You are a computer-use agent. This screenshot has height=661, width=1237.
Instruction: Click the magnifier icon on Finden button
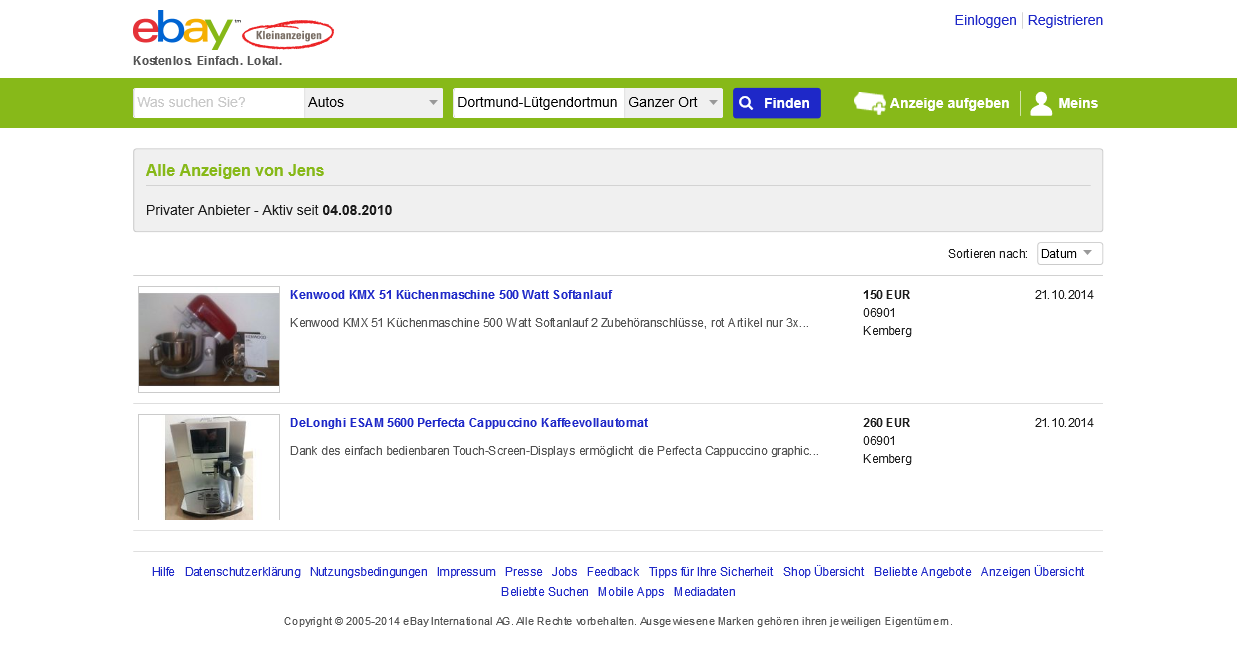click(x=746, y=103)
